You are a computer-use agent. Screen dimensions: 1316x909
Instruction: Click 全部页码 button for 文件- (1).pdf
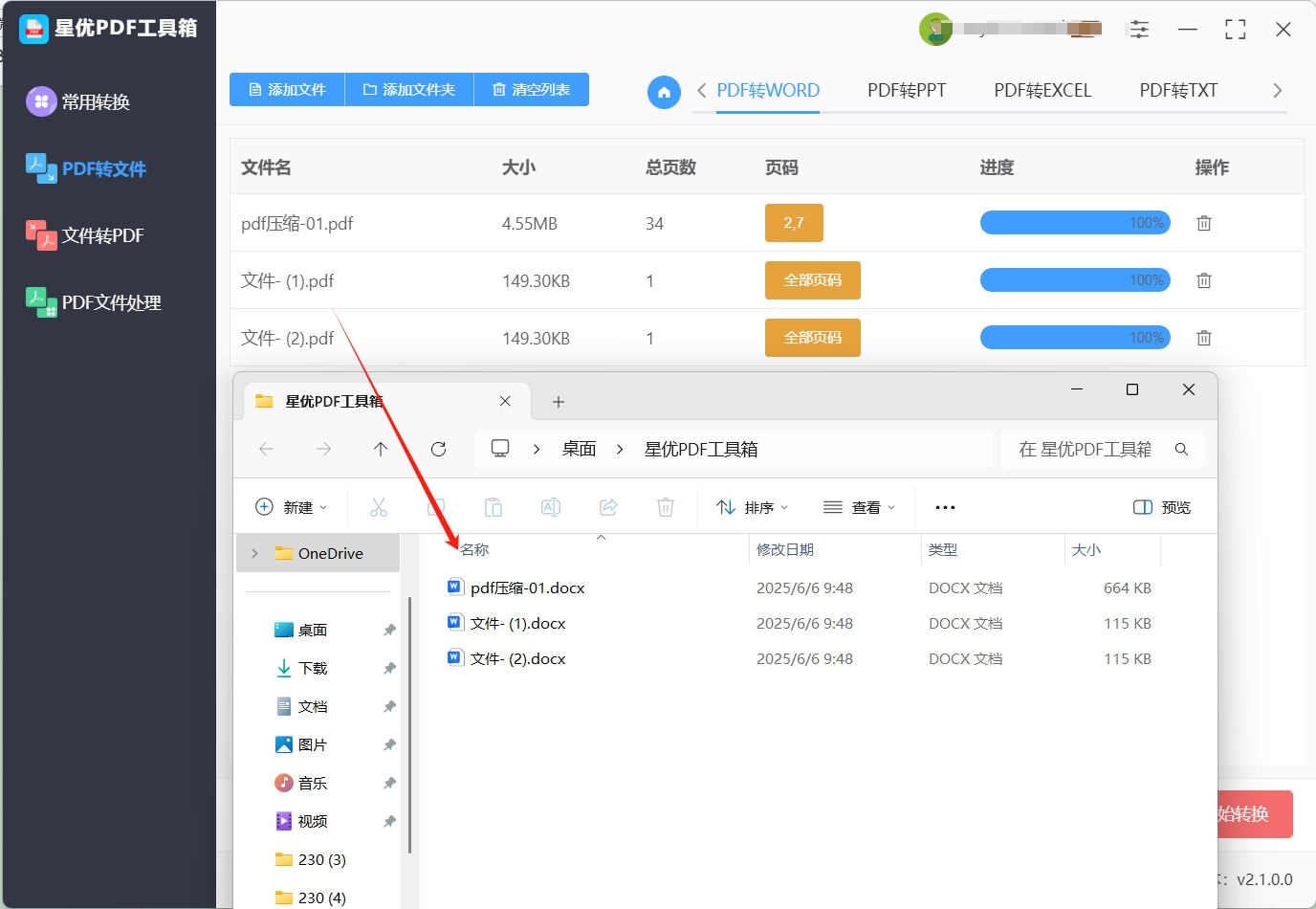(x=813, y=280)
